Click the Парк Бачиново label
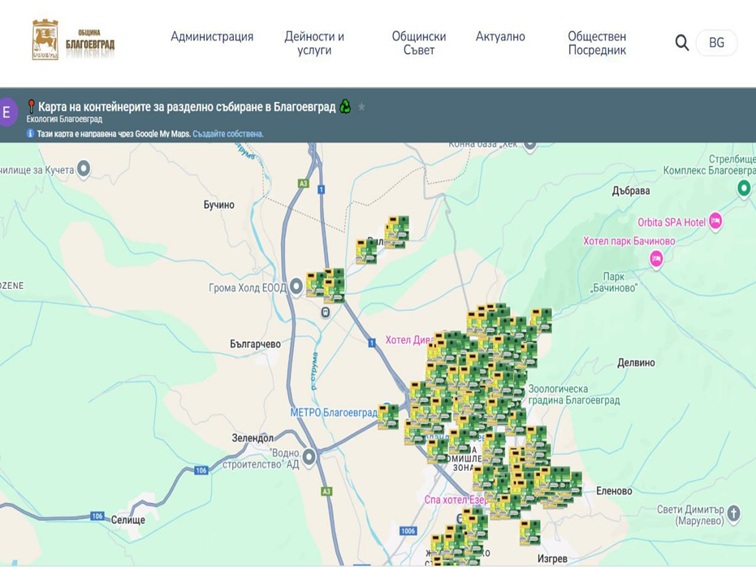The width and height of the screenshot is (756, 567). click(614, 283)
